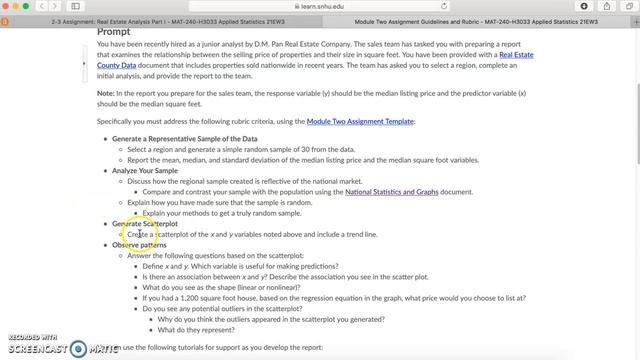Add a new tab with plus button
Viewport: 640px width, 360px height.
tap(636, 22)
